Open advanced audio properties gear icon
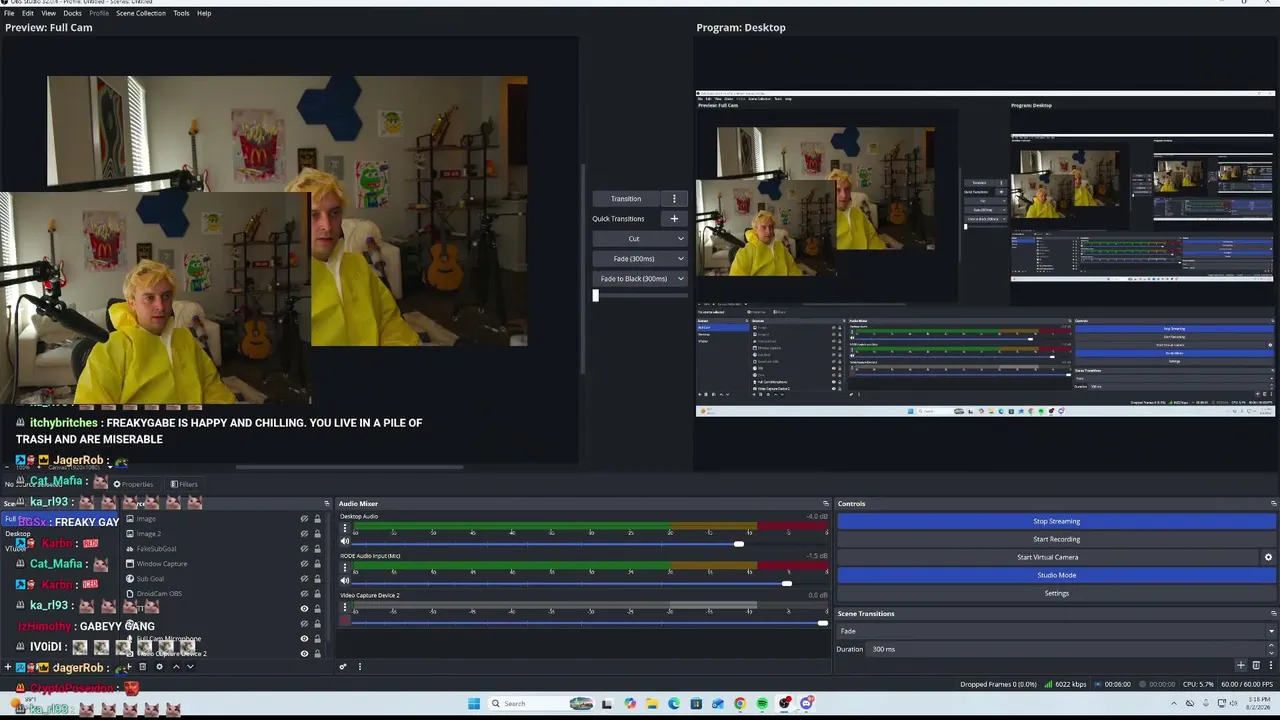 pos(343,667)
